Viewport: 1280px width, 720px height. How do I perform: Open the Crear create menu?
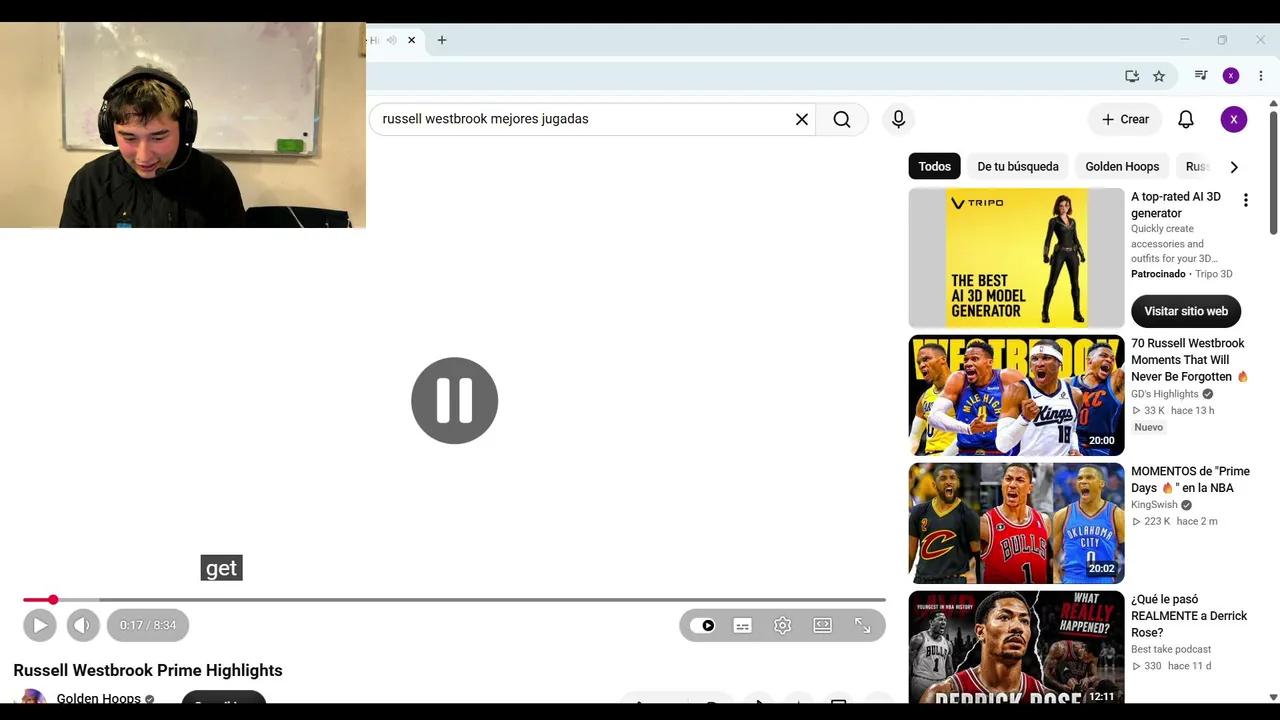pos(1125,119)
